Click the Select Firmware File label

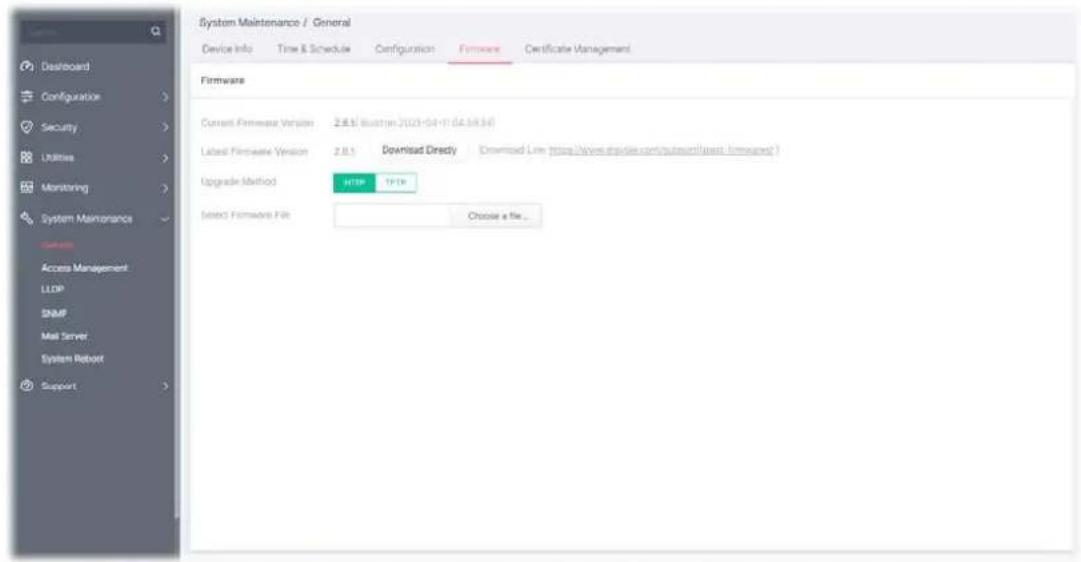click(x=245, y=215)
